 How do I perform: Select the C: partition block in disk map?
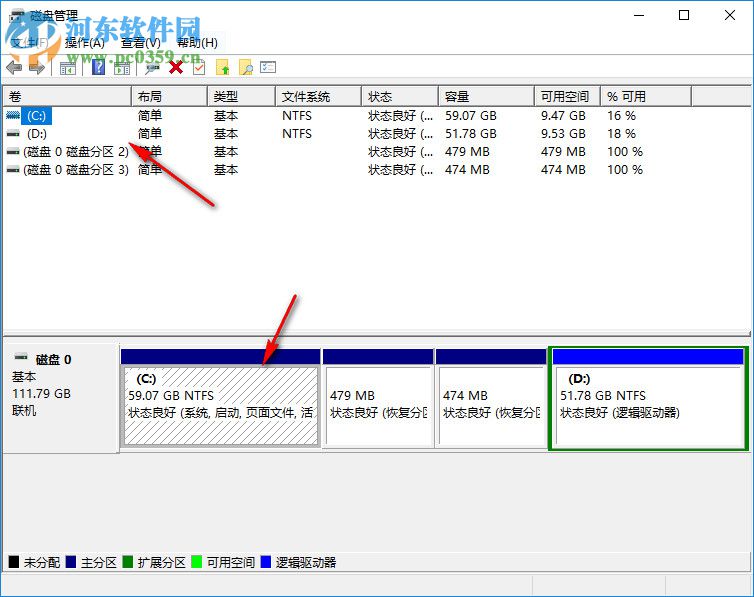point(221,398)
